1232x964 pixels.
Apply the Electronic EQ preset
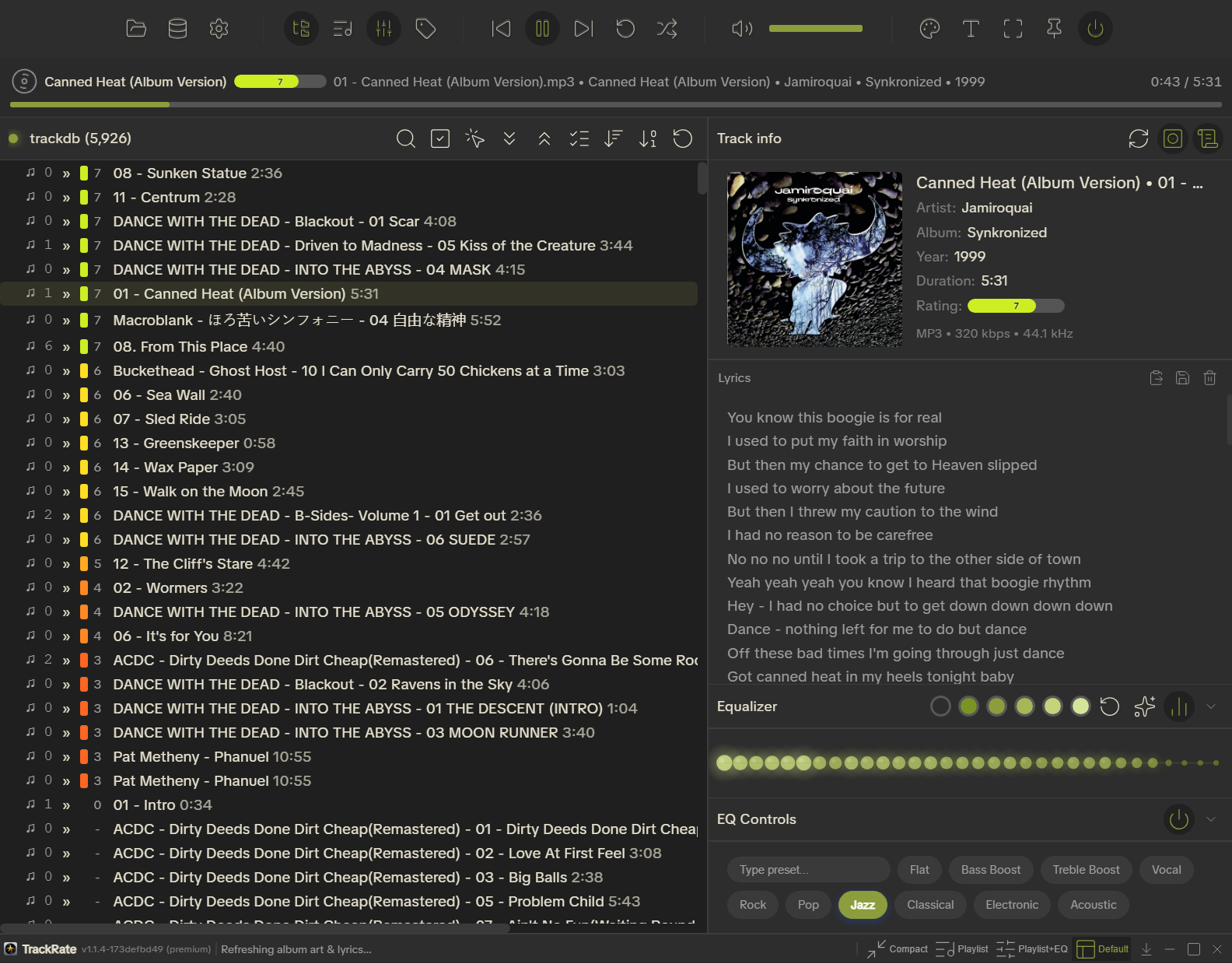1011,905
